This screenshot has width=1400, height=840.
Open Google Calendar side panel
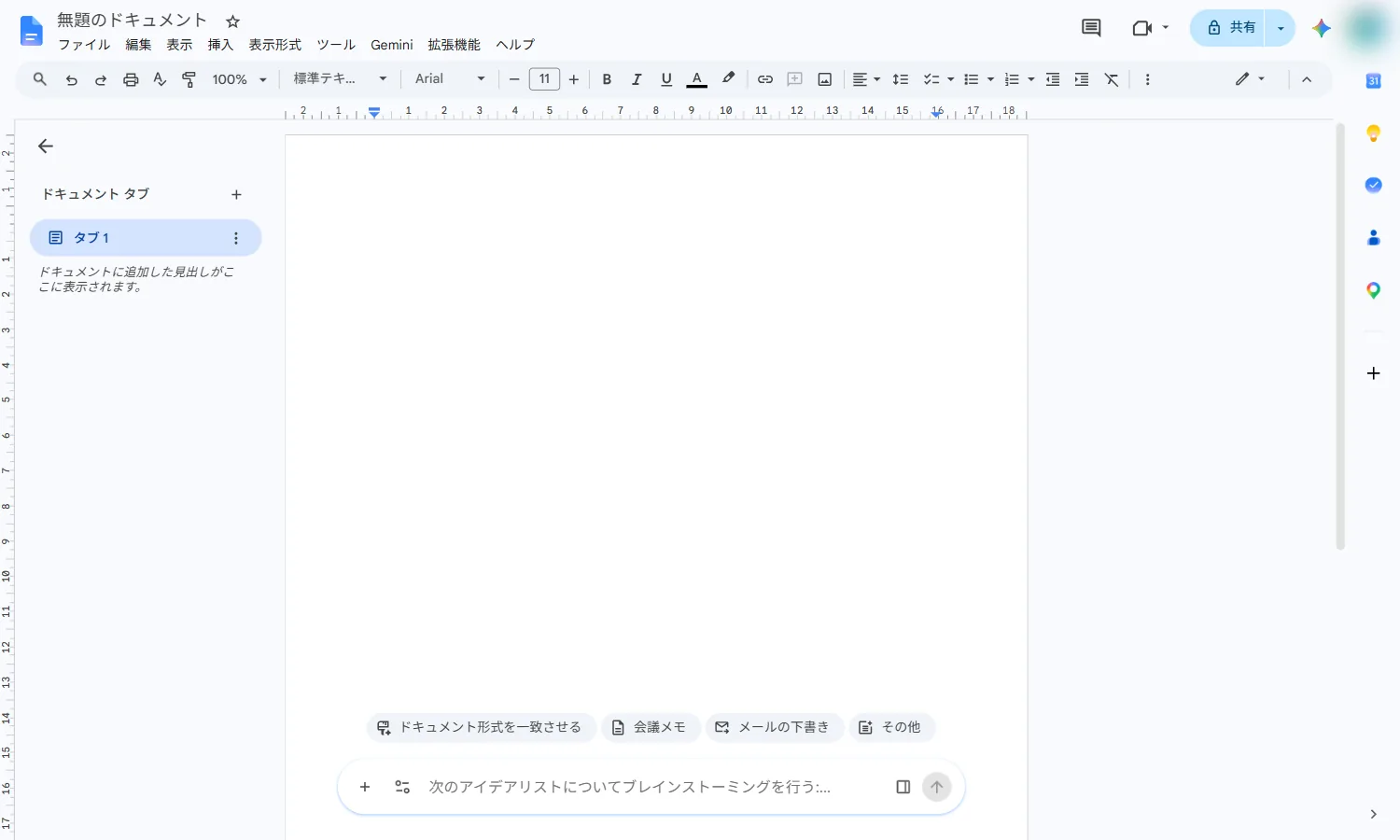point(1373,81)
